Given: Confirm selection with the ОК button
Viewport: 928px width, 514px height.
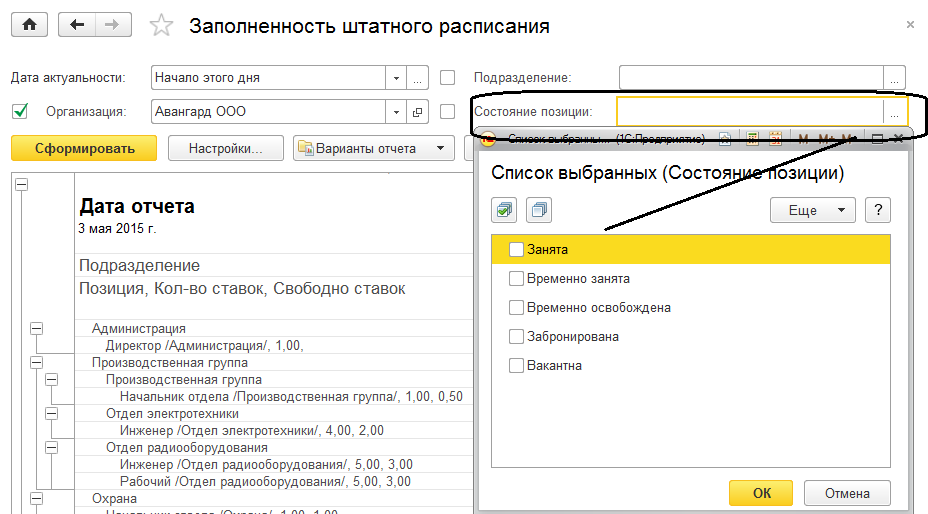Looking at the screenshot, I should [761, 493].
